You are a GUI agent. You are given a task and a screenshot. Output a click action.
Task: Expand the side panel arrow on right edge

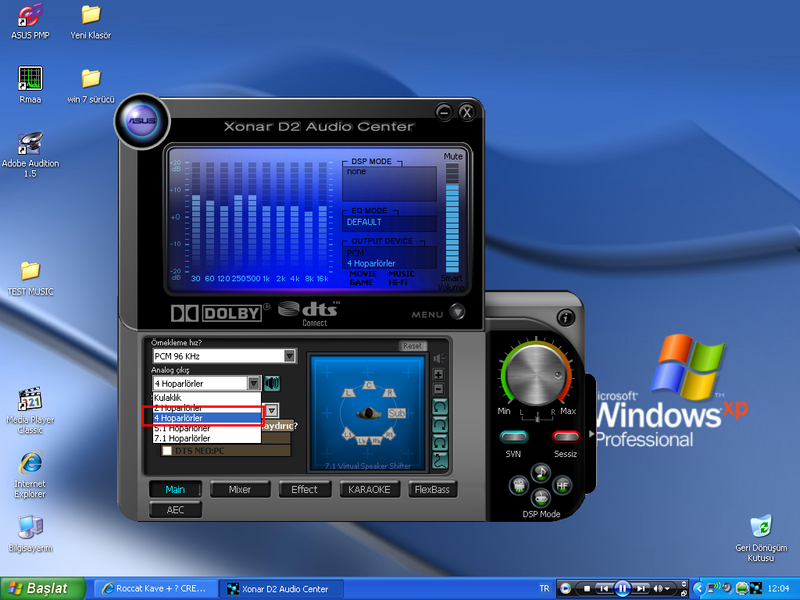(591, 434)
